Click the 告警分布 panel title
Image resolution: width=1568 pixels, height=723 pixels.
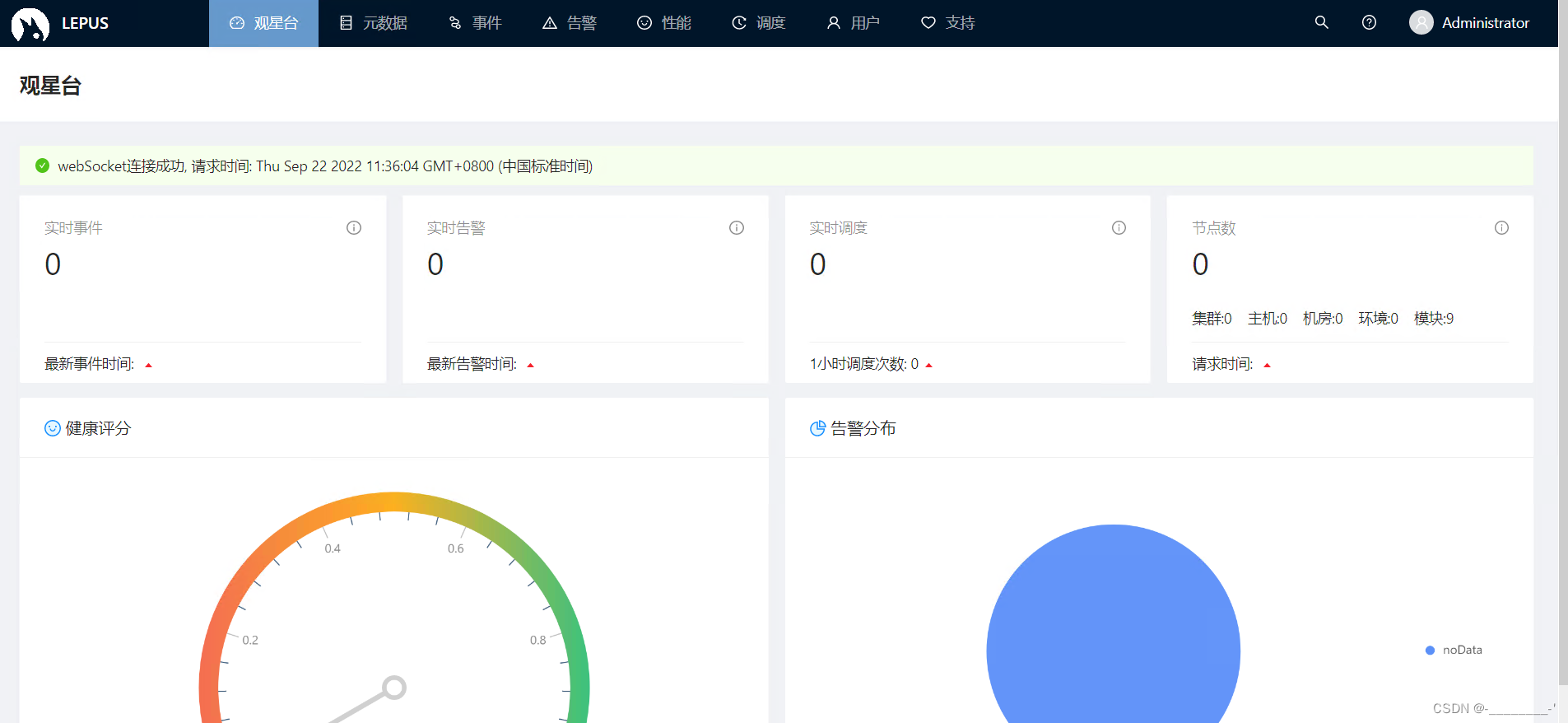[x=863, y=428]
